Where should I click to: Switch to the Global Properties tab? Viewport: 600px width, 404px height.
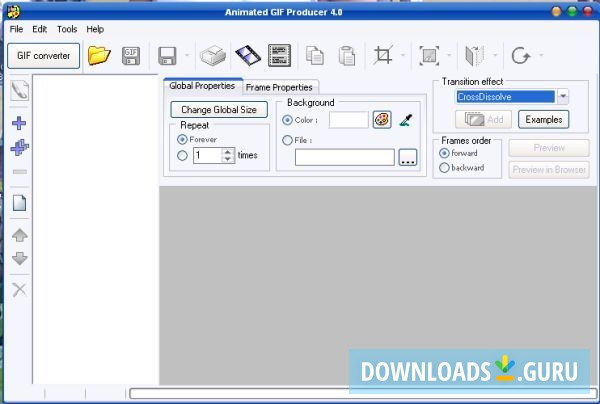tap(202, 86)
